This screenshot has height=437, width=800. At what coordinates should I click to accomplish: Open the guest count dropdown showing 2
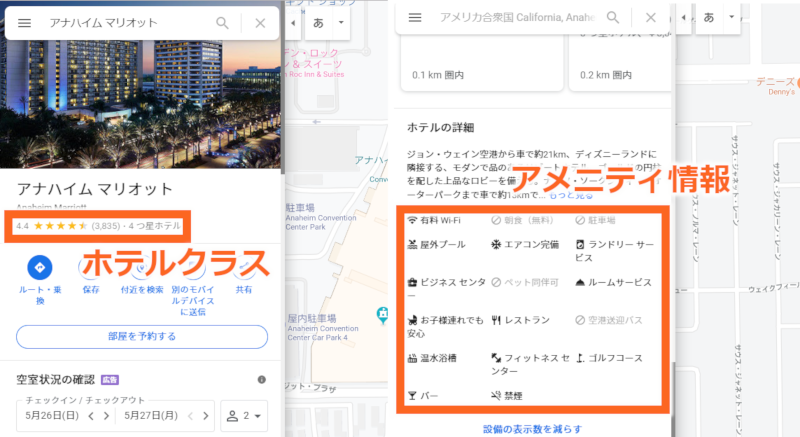click(x=244, y=416)
